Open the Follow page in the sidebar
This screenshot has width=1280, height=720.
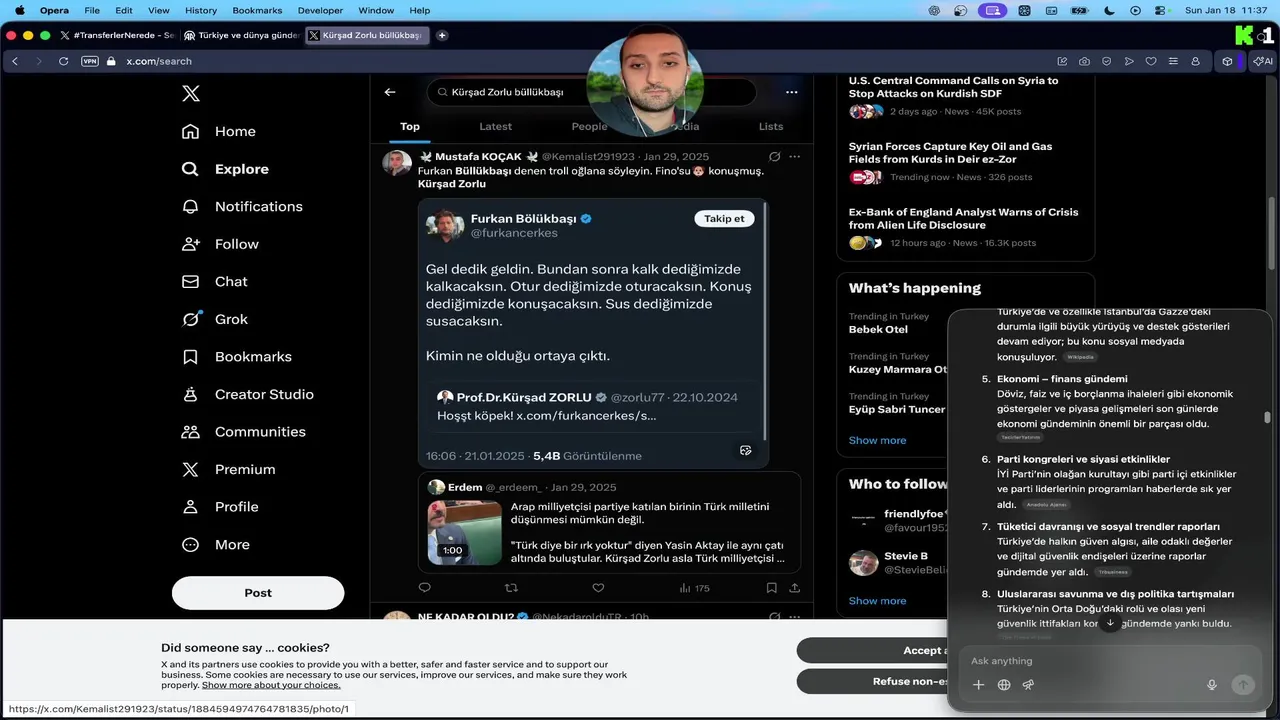click(x=220, y=244)
